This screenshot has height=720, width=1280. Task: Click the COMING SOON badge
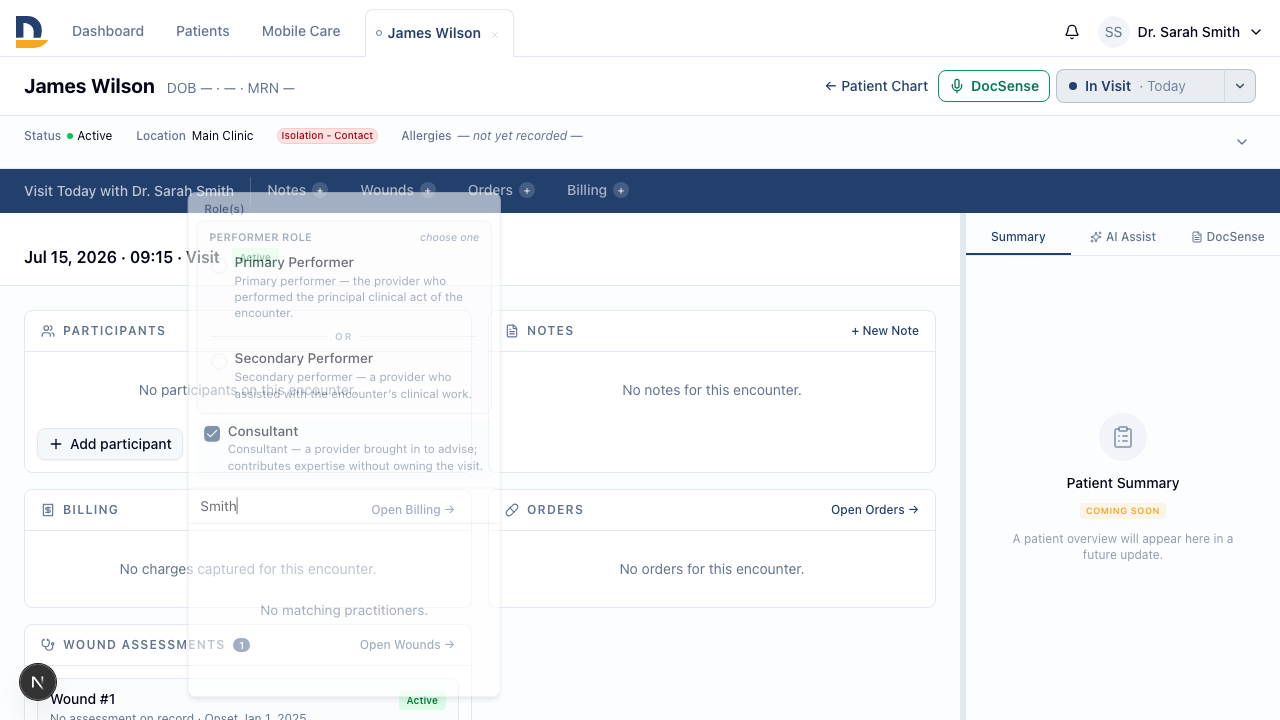pyautogui.click(x=1123, y=511)
